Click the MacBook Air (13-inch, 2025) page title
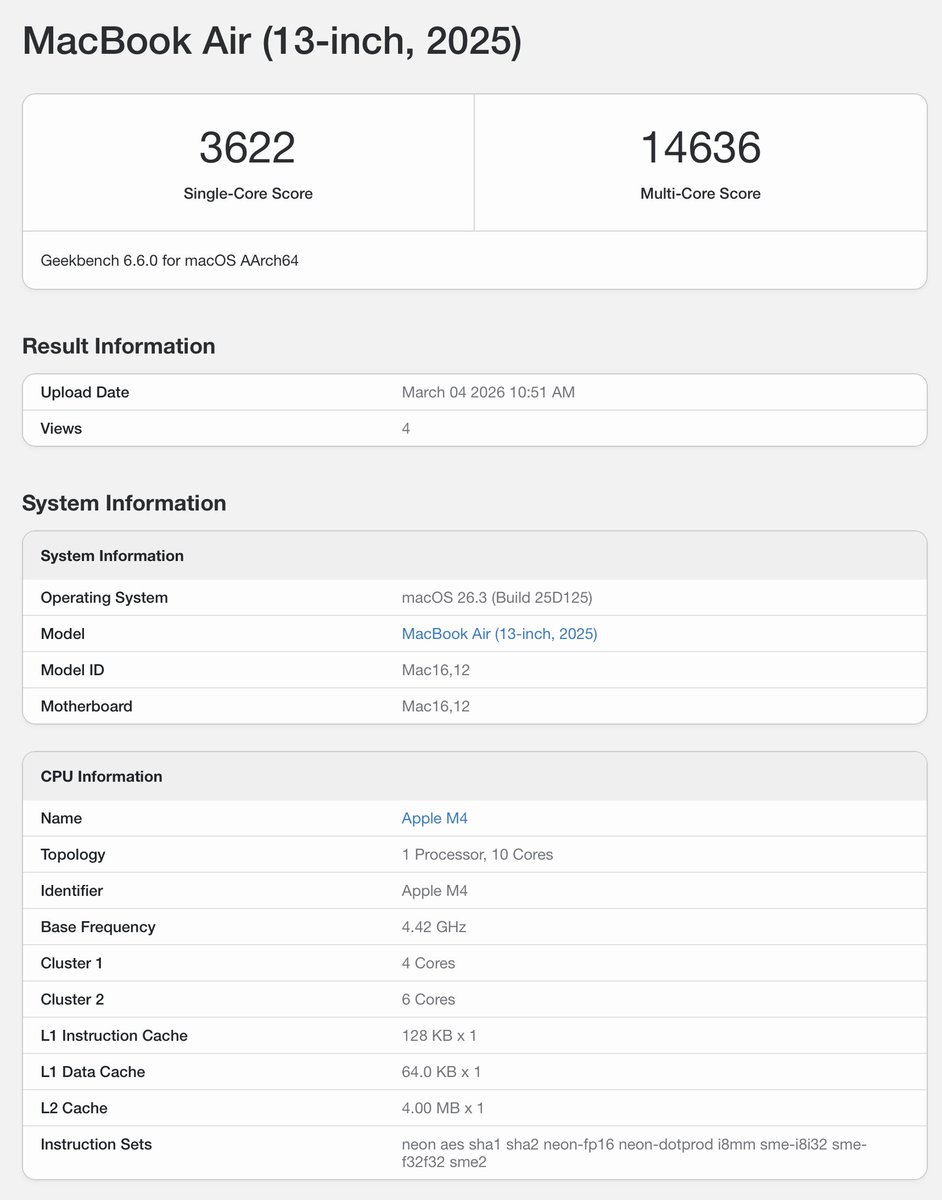This screenshot has height=1200, width=942. pos(271,41)
